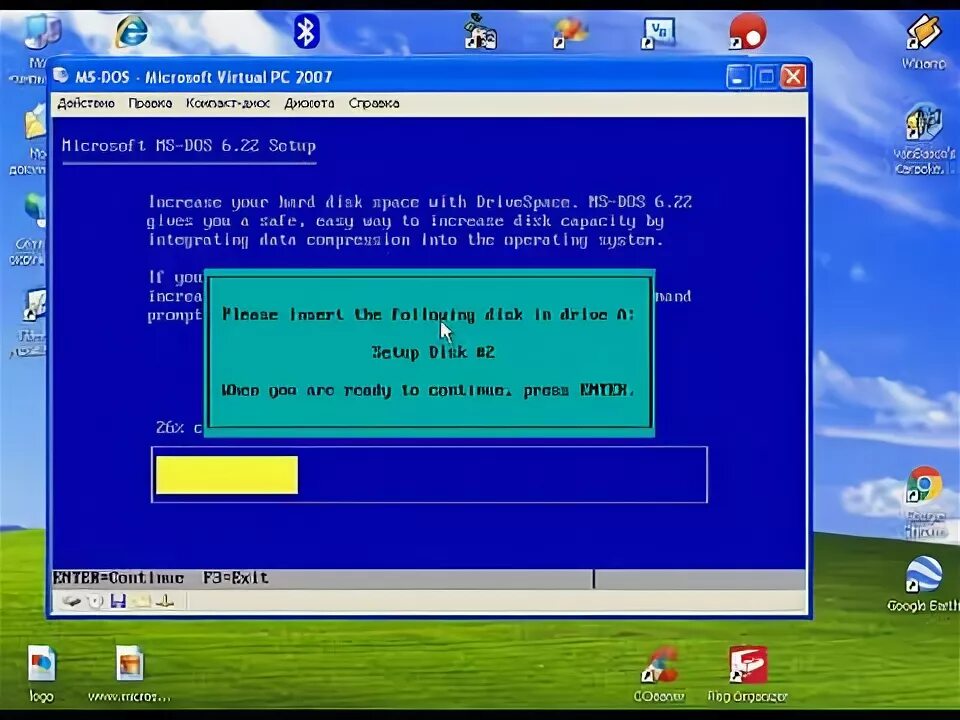
Task: Click the Virtual PC title bar icon
Action: coord(61,76)
